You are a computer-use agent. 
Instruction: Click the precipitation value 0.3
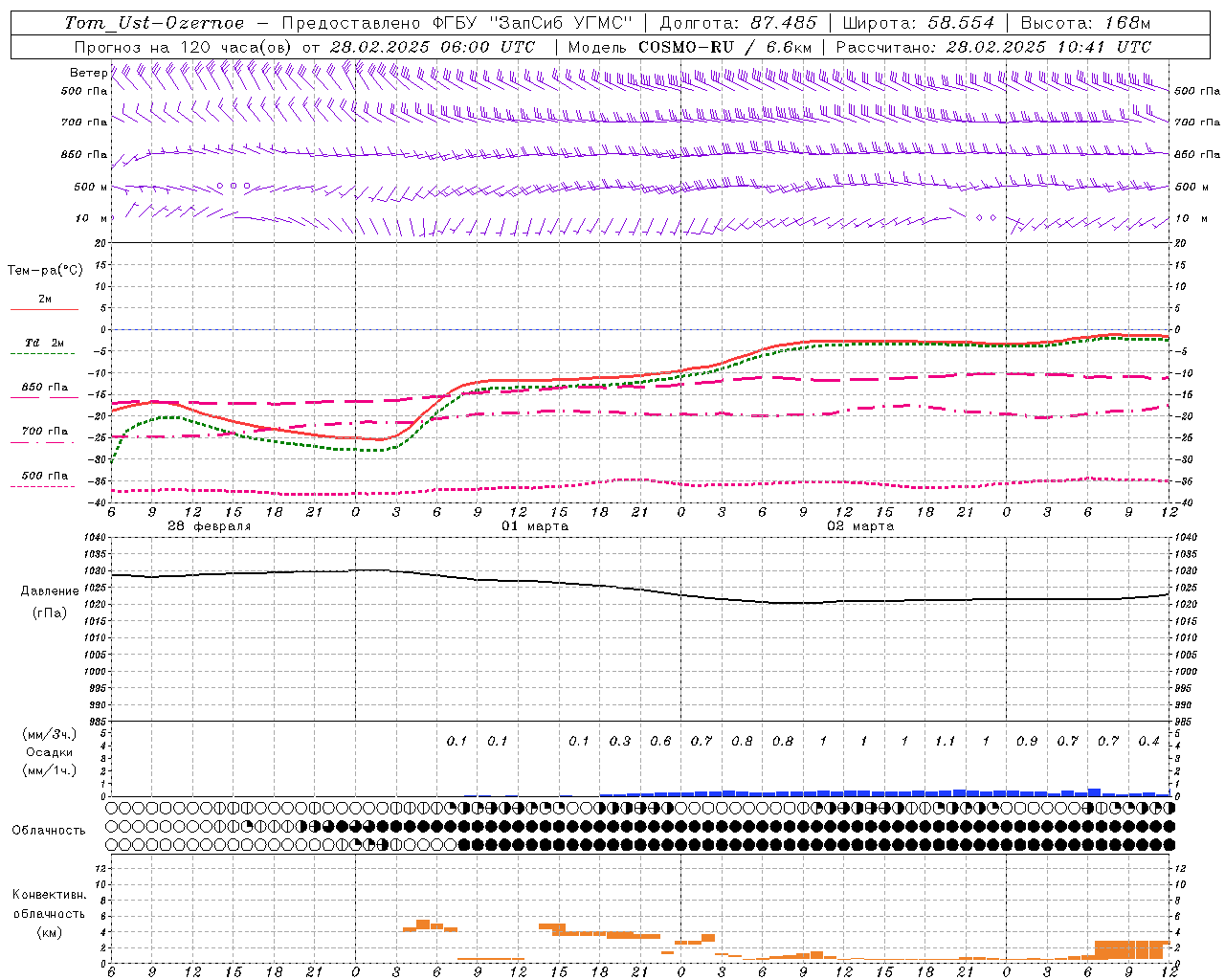coord(620,742)
